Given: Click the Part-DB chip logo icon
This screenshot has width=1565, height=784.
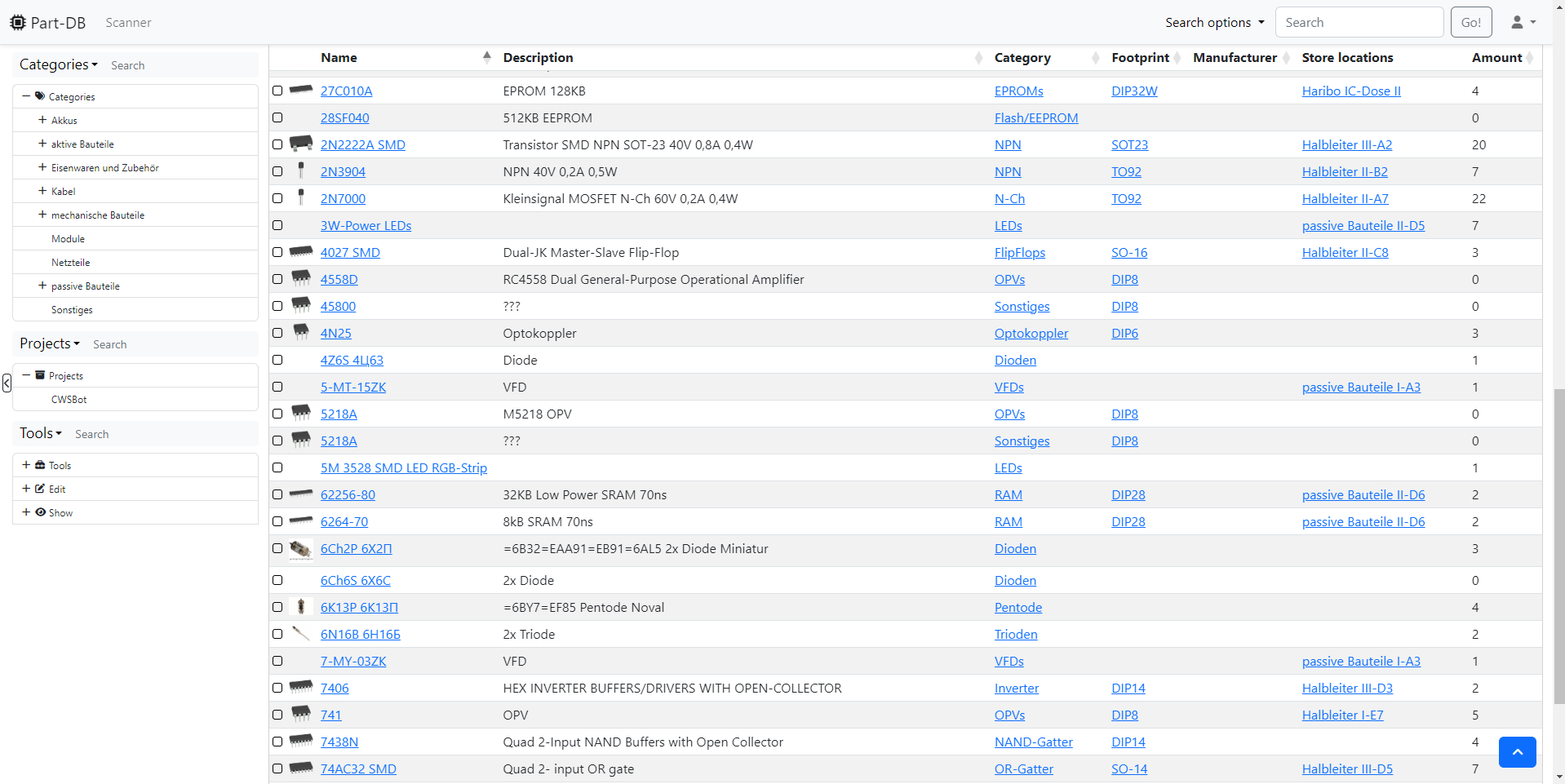Looking at the screenshot, I should tap(16, 22).
